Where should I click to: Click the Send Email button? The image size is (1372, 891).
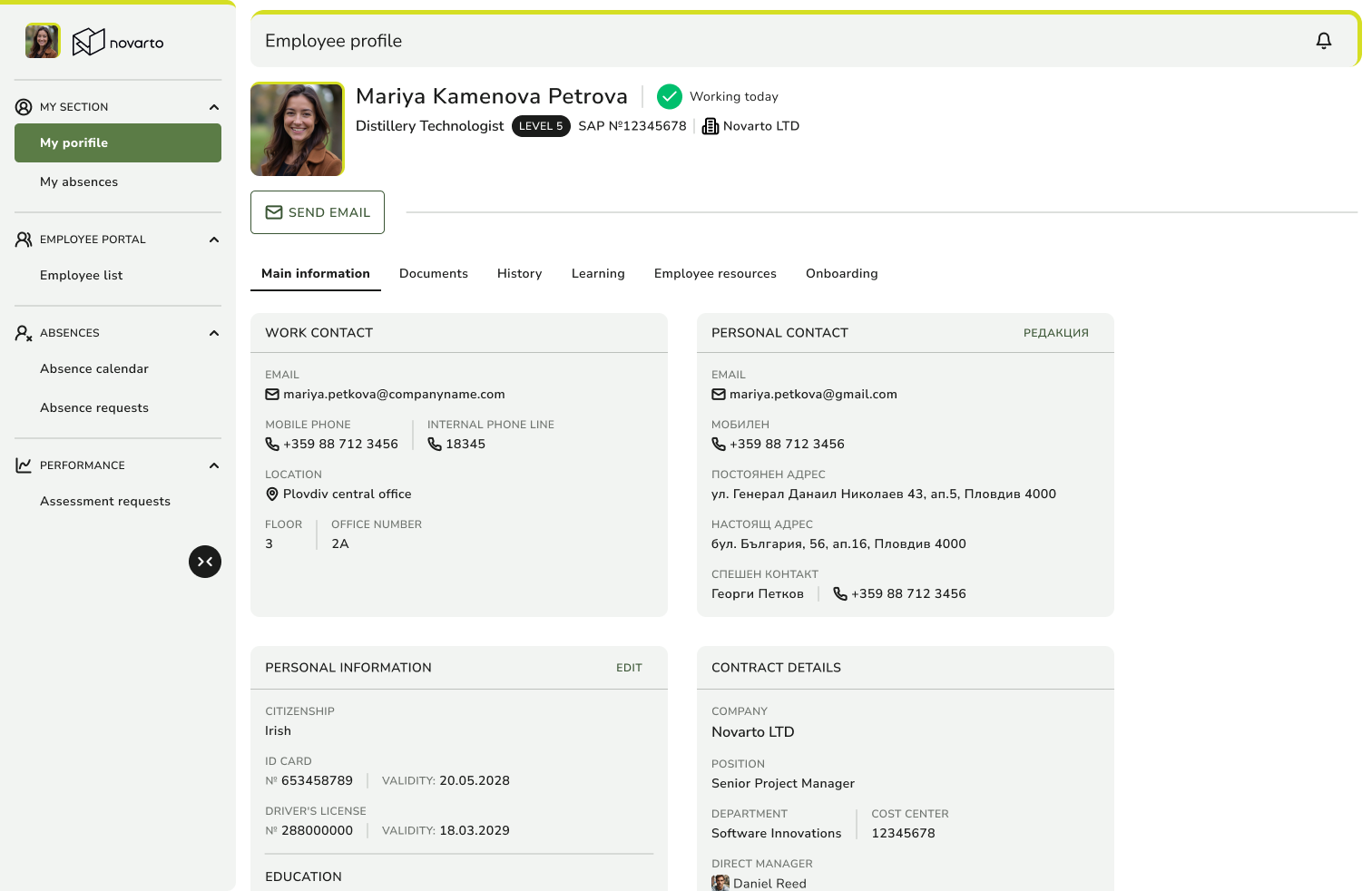(x=318, y=212)
